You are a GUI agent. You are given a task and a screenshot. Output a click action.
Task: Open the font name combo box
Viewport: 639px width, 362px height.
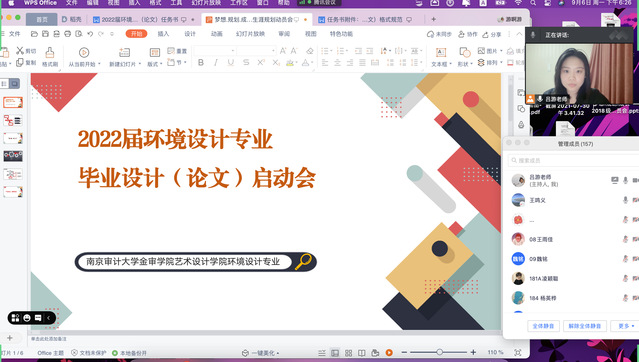click(x=215, y=51)
